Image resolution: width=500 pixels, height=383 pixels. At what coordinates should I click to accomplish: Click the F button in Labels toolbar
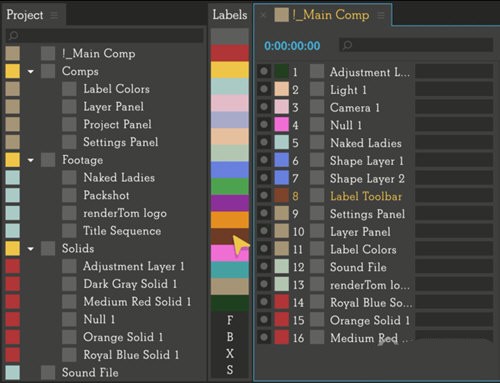(x=230, y=320)
